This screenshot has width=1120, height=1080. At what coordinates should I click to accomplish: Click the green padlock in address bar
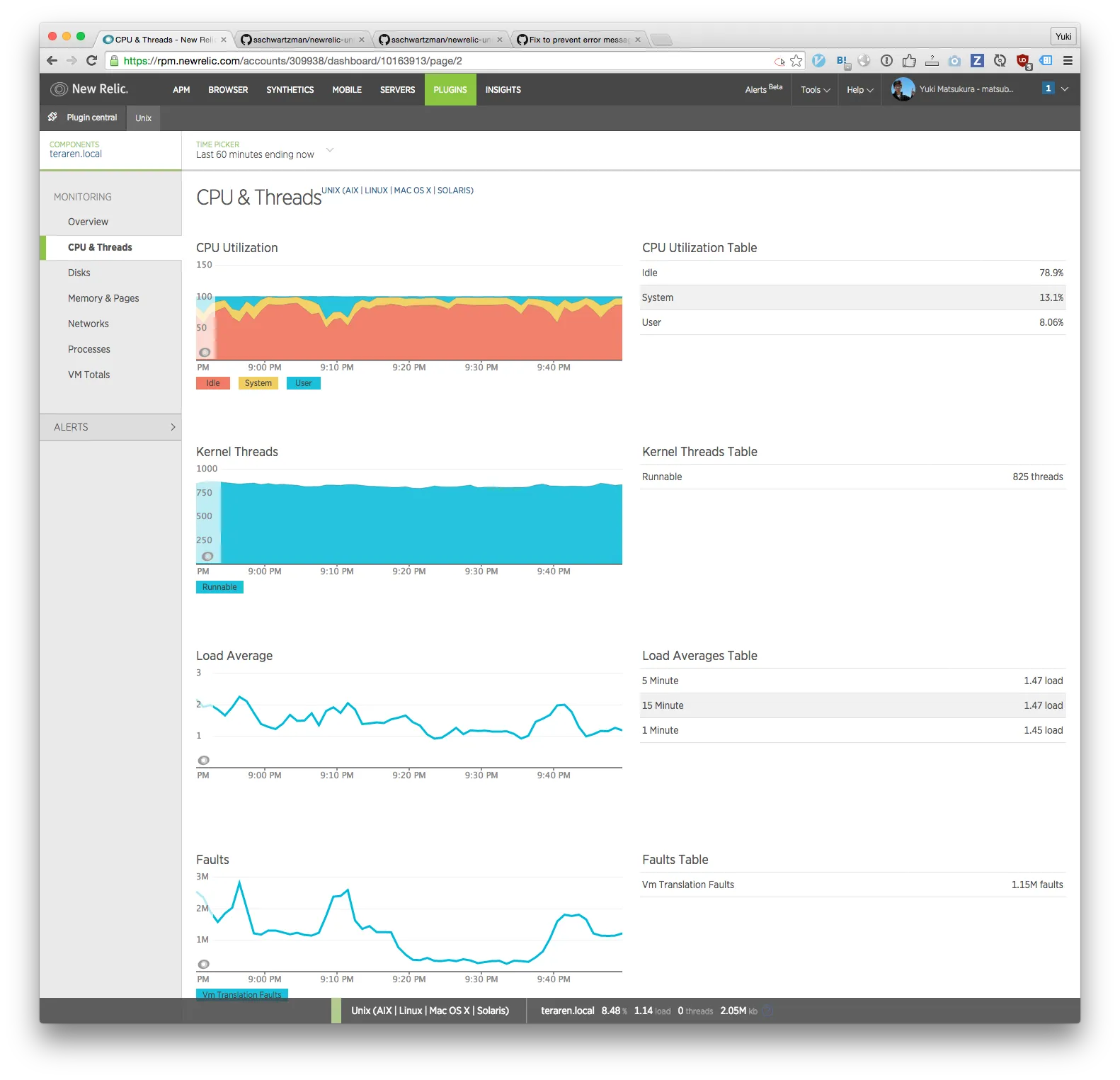114,61
